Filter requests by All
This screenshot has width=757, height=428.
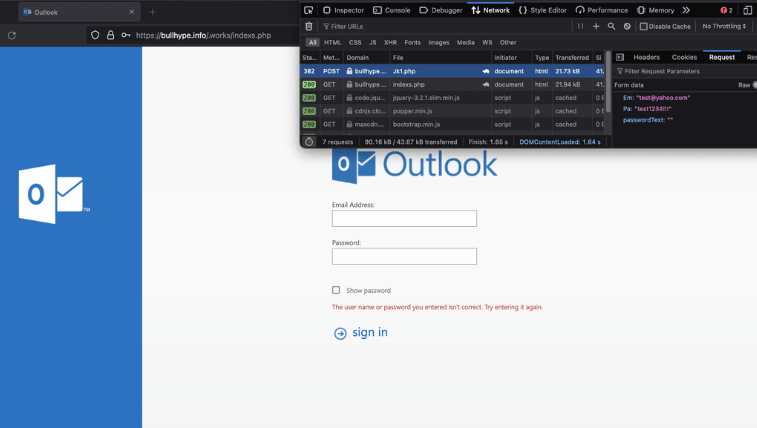312,42
